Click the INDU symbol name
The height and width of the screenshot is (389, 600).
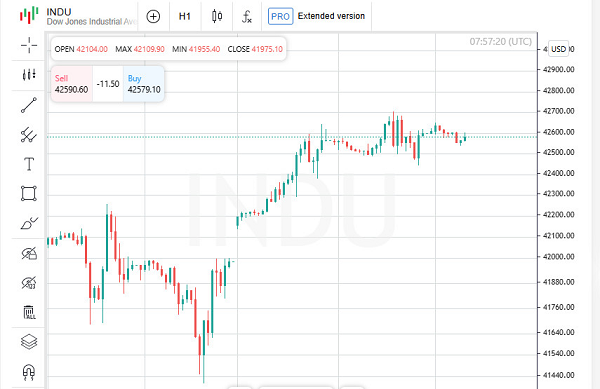pyautogui.click(x=59, y=12)
